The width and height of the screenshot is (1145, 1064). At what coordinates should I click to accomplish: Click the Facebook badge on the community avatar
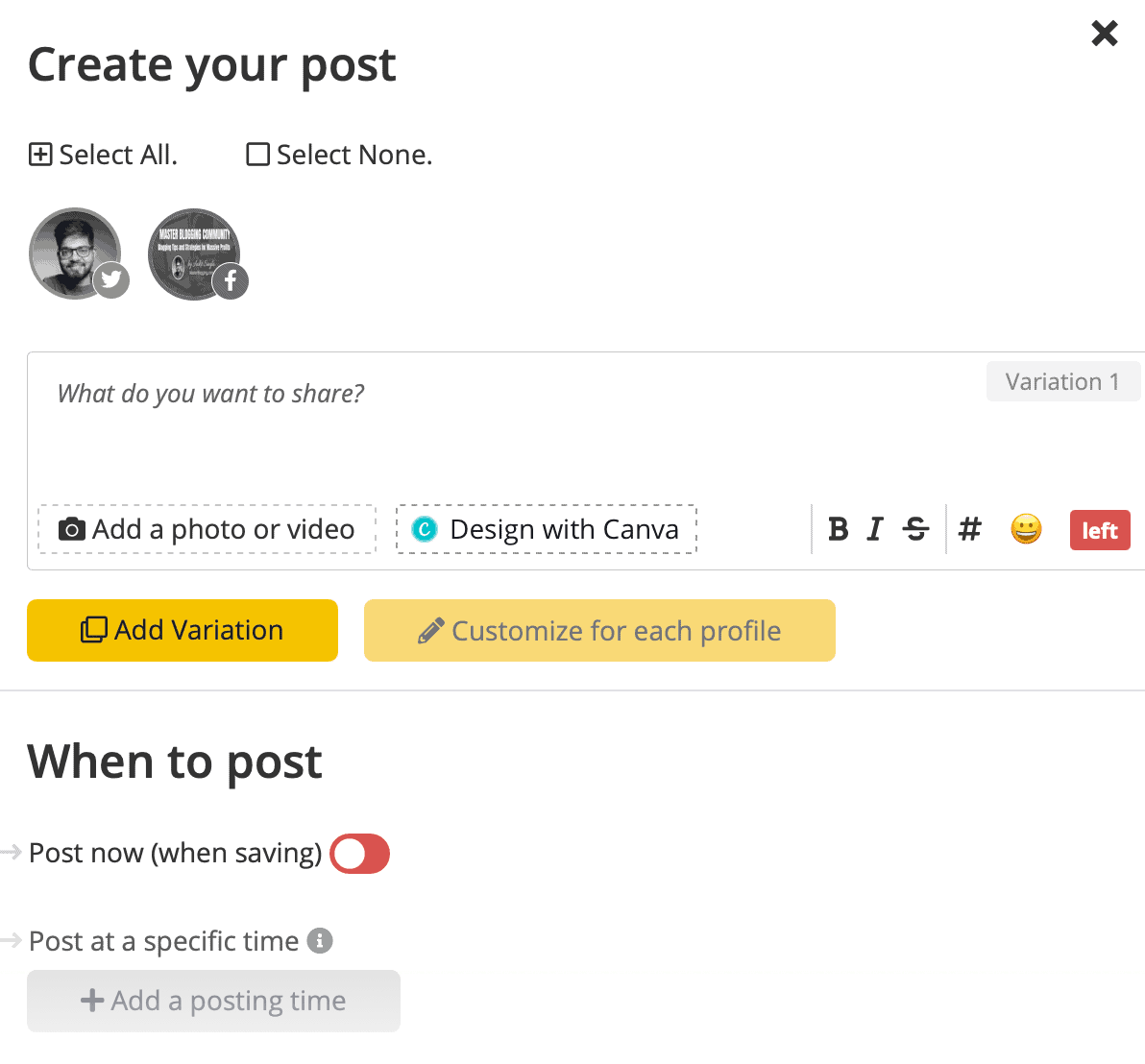click(231, 281)
